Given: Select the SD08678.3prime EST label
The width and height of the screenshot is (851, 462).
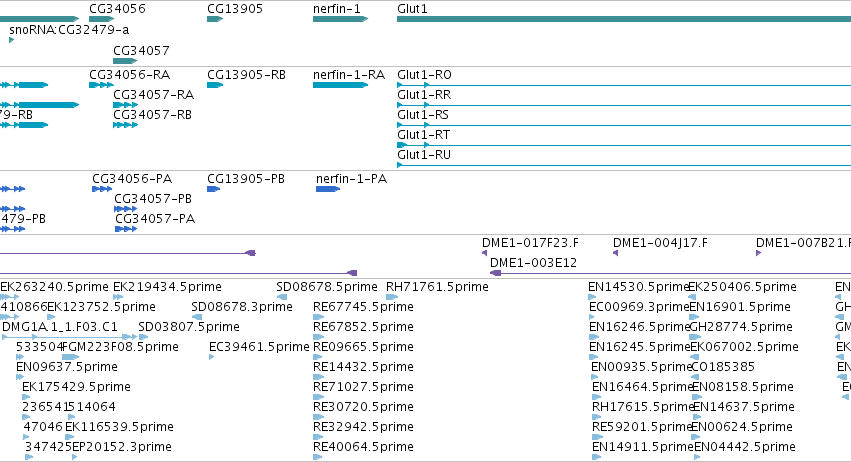Looking at the screenshot, I should pyautogui.click(x=242, y=307).
